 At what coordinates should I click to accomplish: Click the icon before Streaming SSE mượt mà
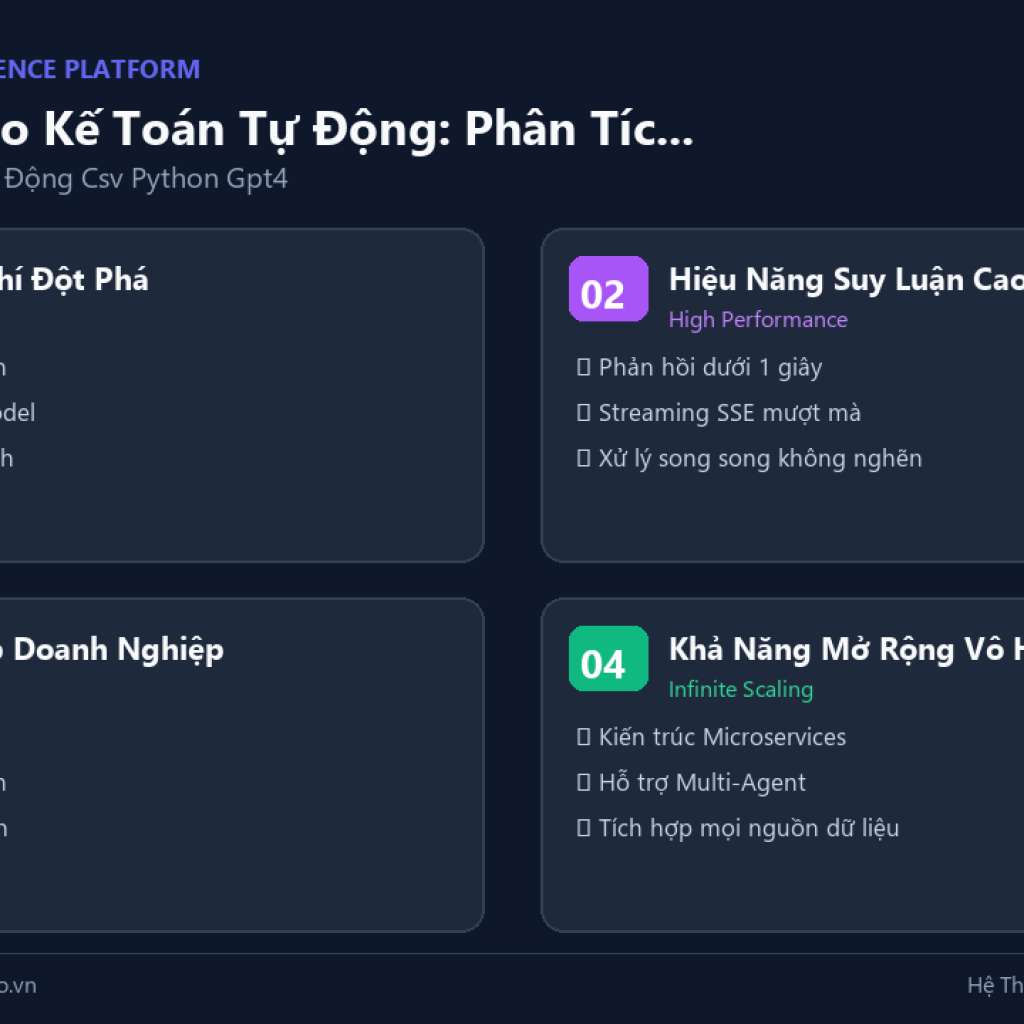click(583, 413)
